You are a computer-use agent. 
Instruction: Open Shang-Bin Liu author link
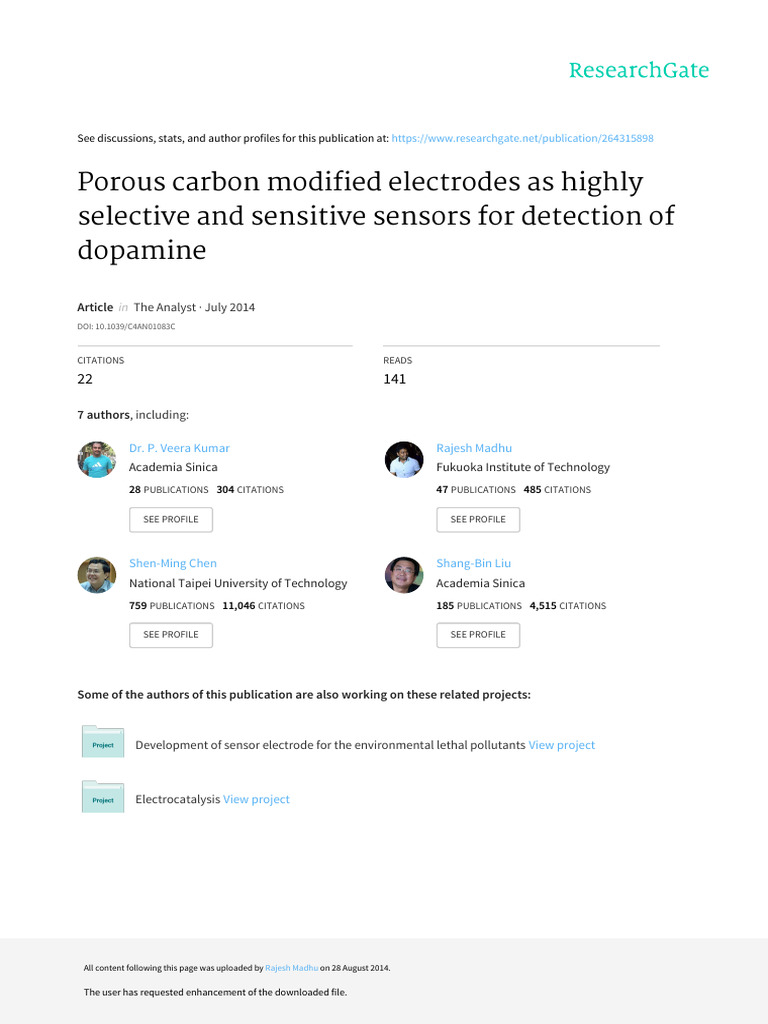pos(473,563)
